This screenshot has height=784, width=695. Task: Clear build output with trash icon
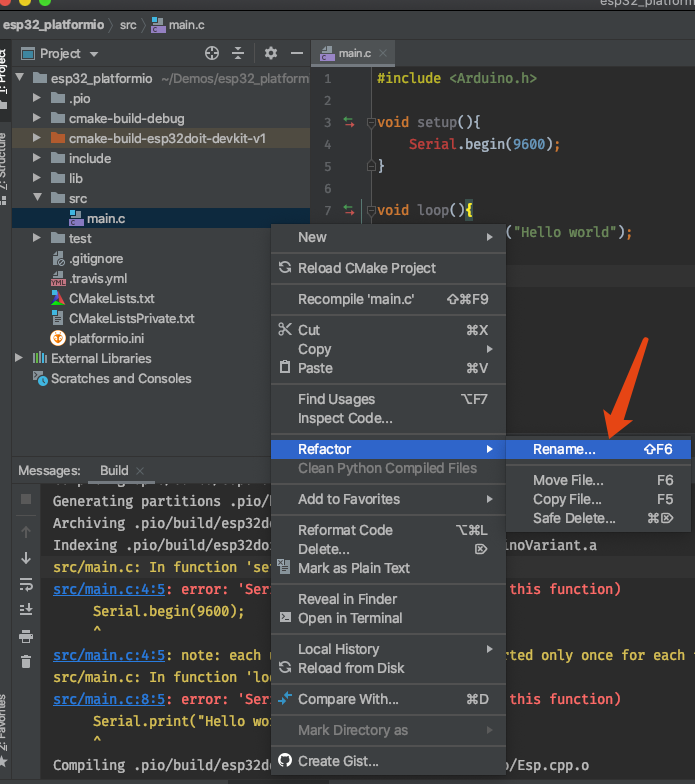pyautogui.click(x=26, y=661)
